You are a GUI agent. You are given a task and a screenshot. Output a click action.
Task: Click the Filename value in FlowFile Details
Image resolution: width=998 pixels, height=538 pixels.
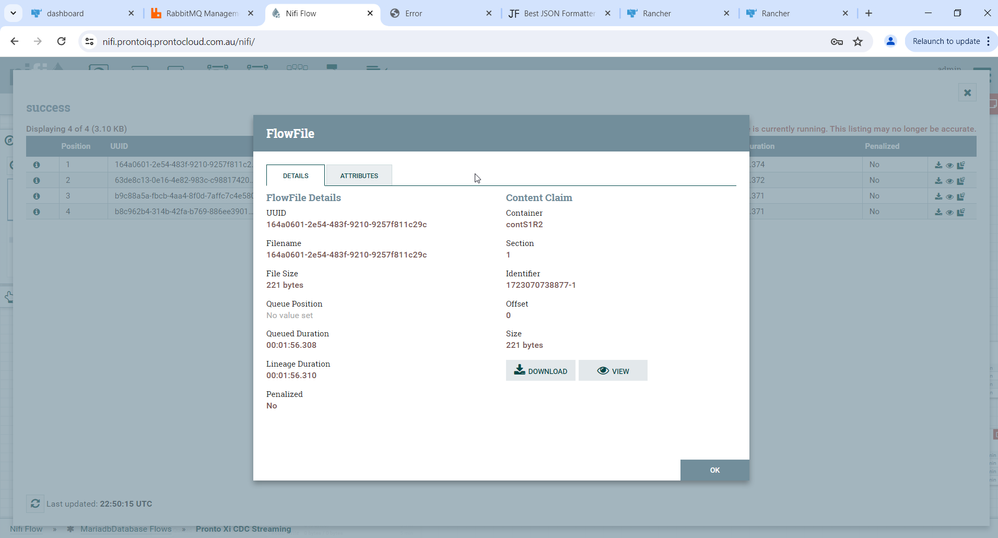pyautogui.click(x=346, y=255)
